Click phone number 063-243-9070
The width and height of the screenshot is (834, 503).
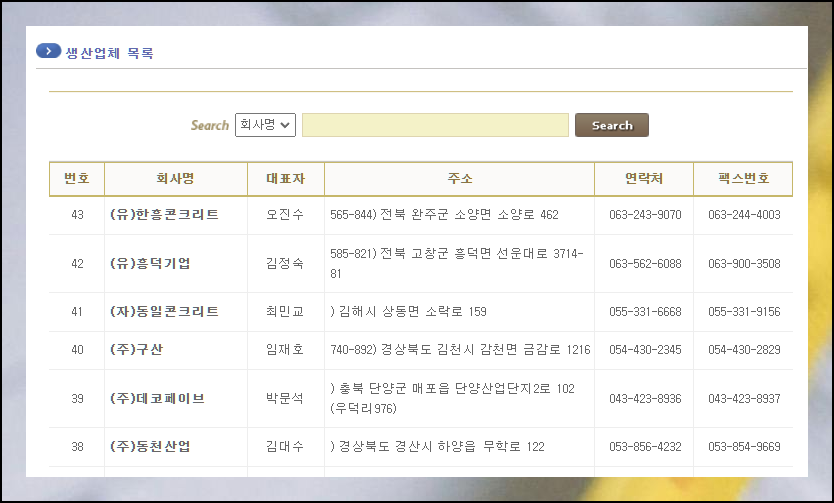coord(645,214)
